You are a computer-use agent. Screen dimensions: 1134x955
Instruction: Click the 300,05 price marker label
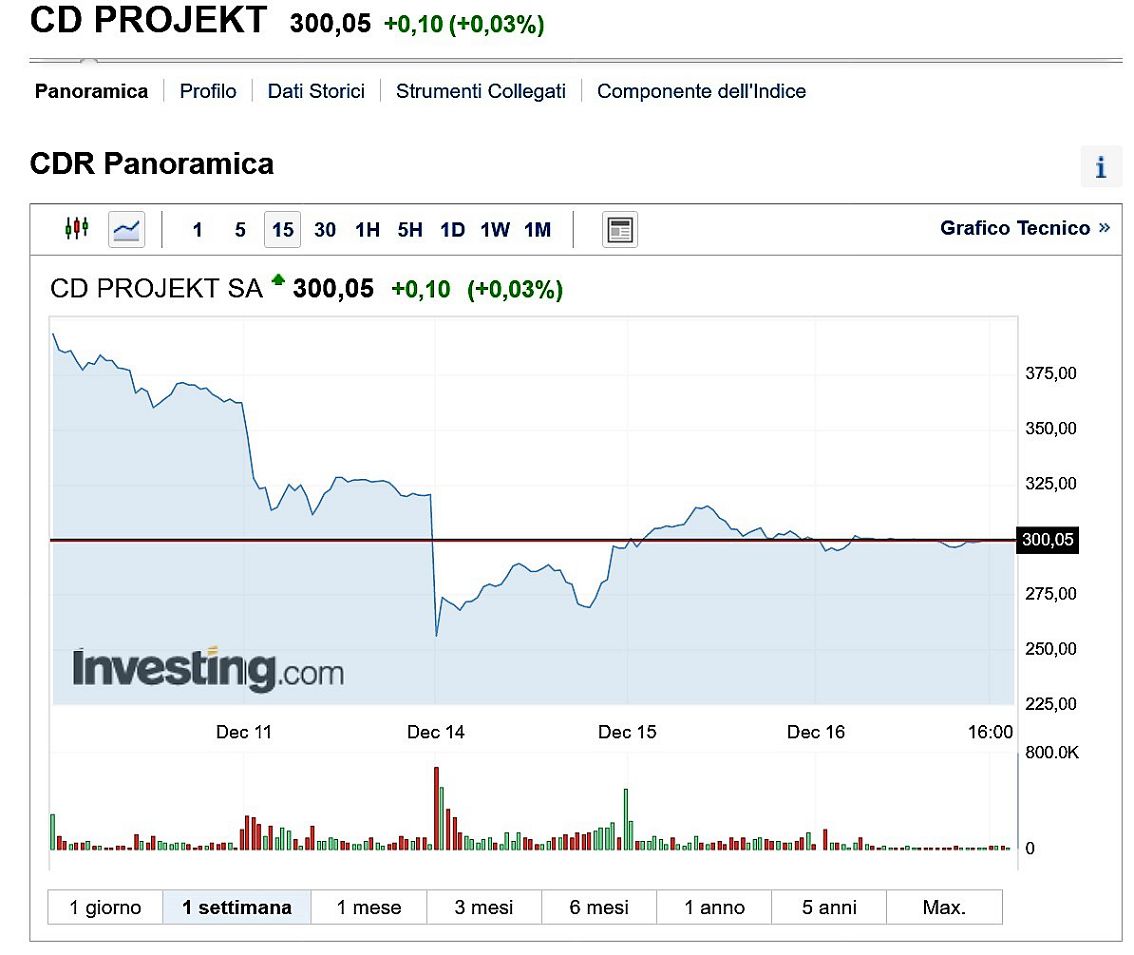pos(1047,540)
